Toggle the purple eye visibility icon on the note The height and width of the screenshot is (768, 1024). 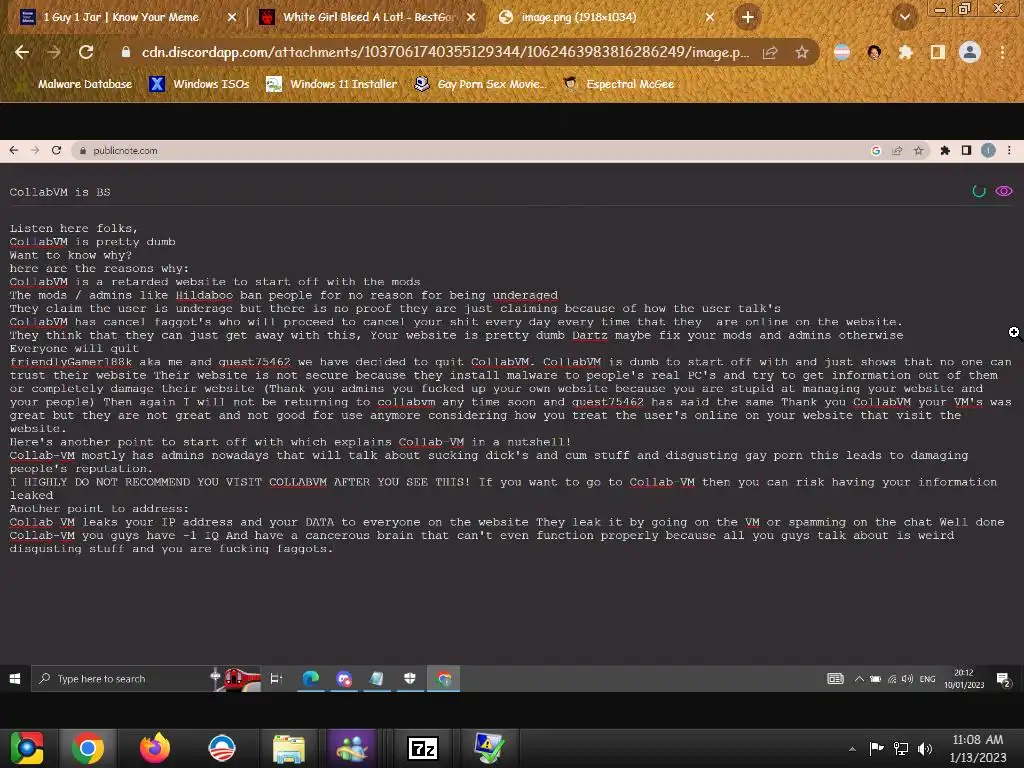(1004, 191)
